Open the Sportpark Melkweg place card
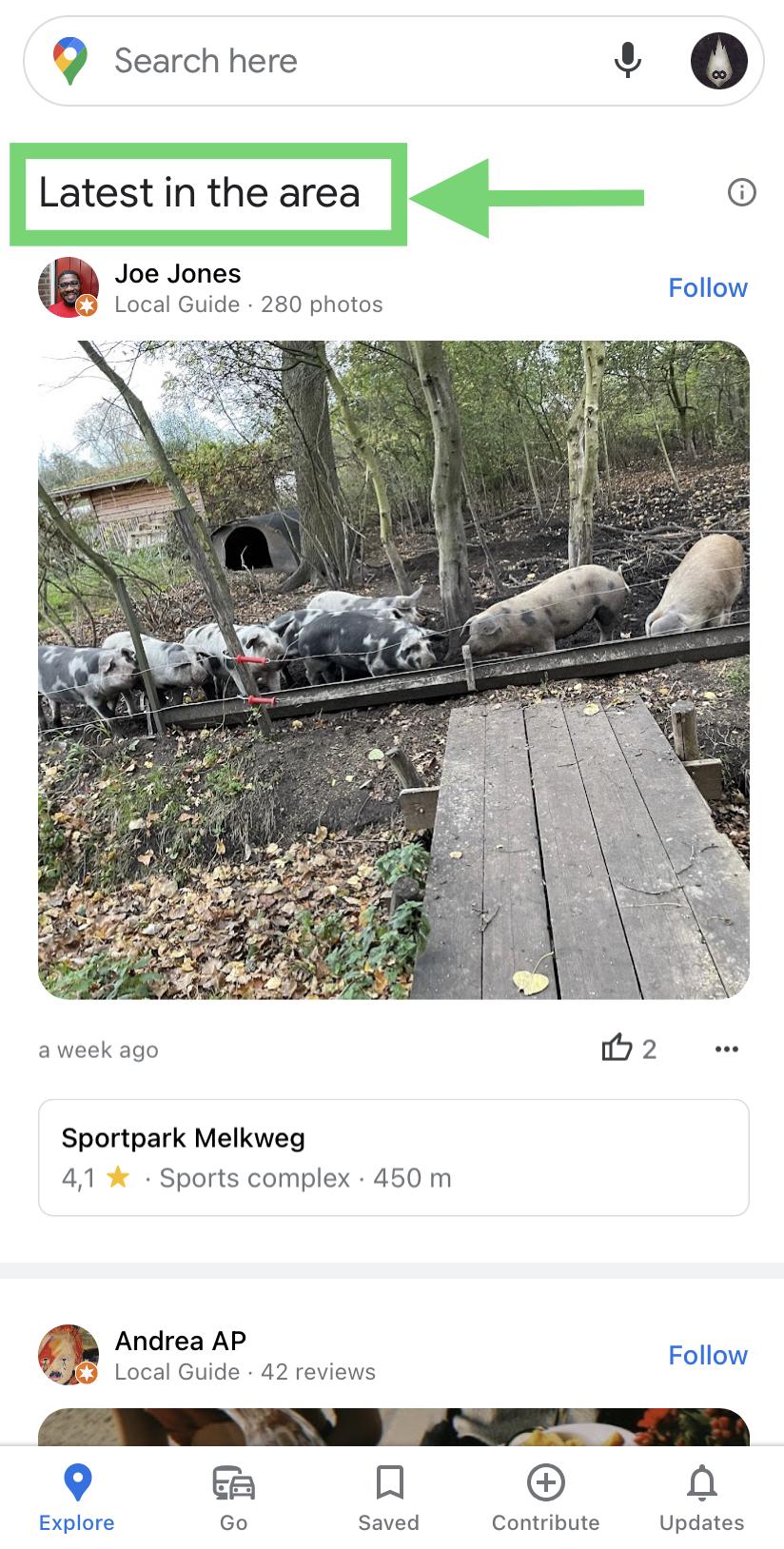 393,1157
